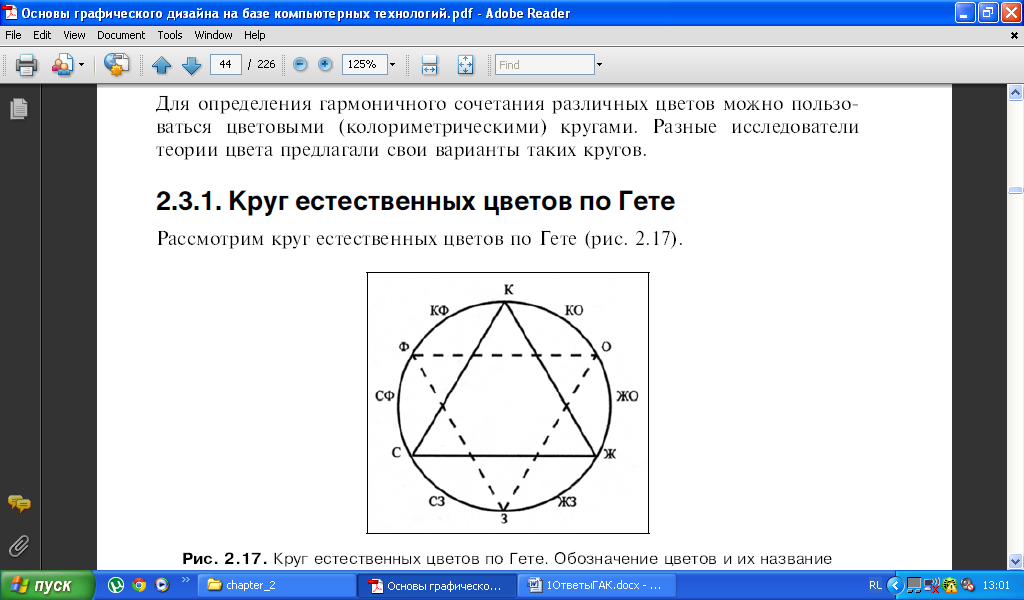Screen dimensions: 1024x600
Task: Open the zoom percentage dropdown arrow
Action: (x=392, y=64)
